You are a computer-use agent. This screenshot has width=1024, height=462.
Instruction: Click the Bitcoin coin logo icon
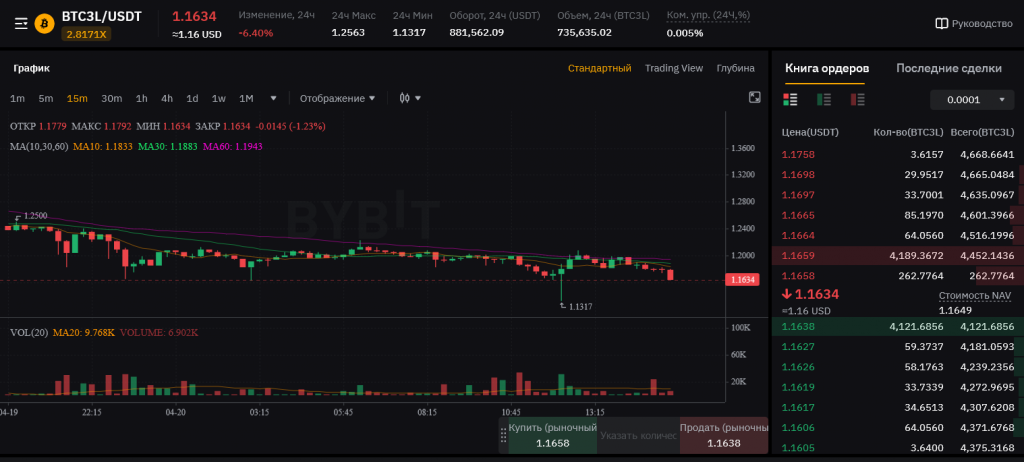point(44,23)
